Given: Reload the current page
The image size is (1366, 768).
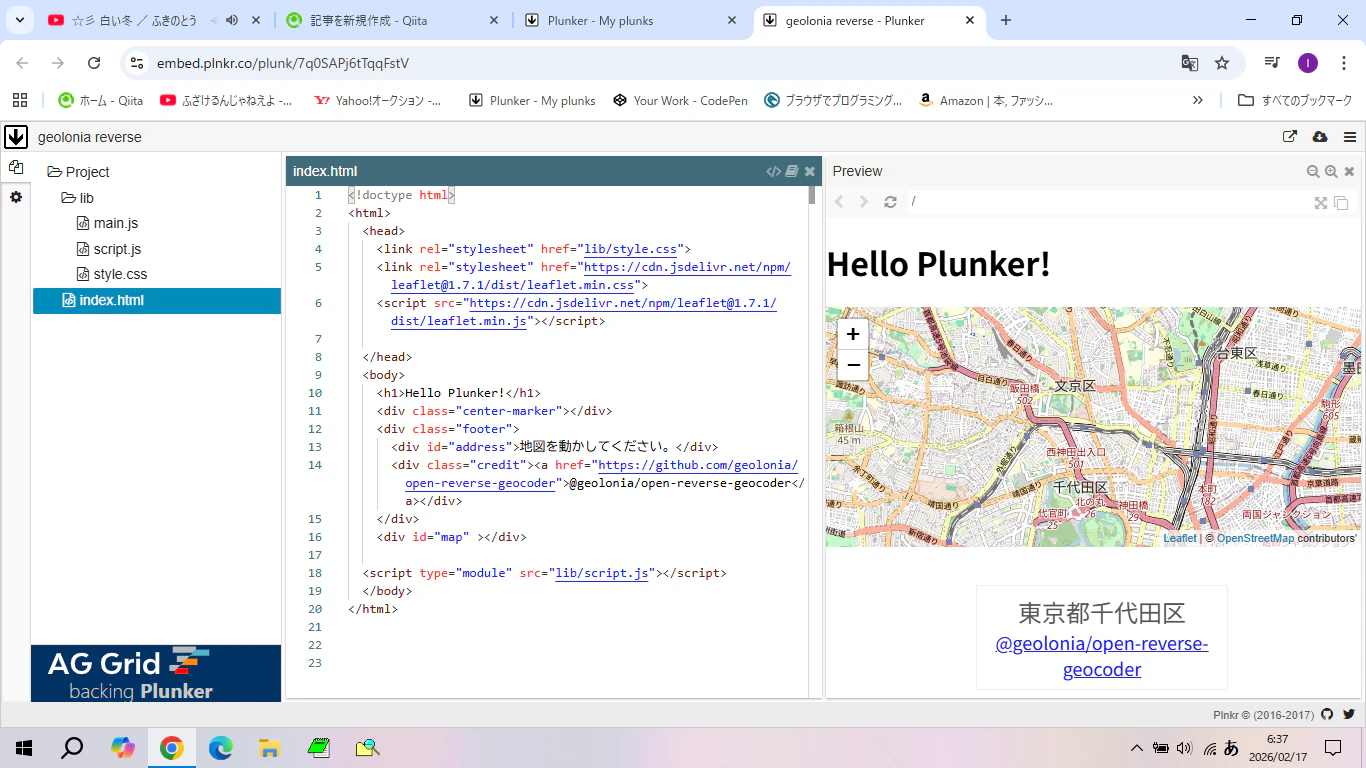Looking at the screenshot, I should [94, 63].
